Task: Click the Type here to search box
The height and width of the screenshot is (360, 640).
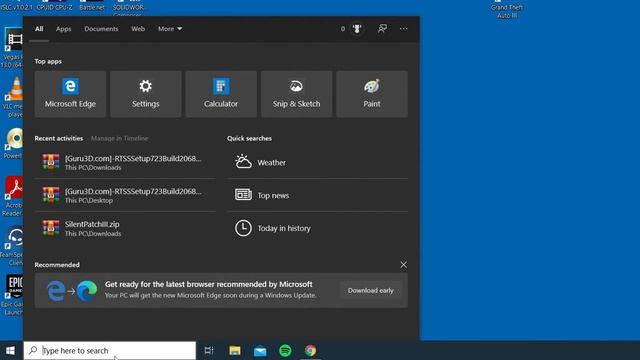Action: click(x=110, y=351)
